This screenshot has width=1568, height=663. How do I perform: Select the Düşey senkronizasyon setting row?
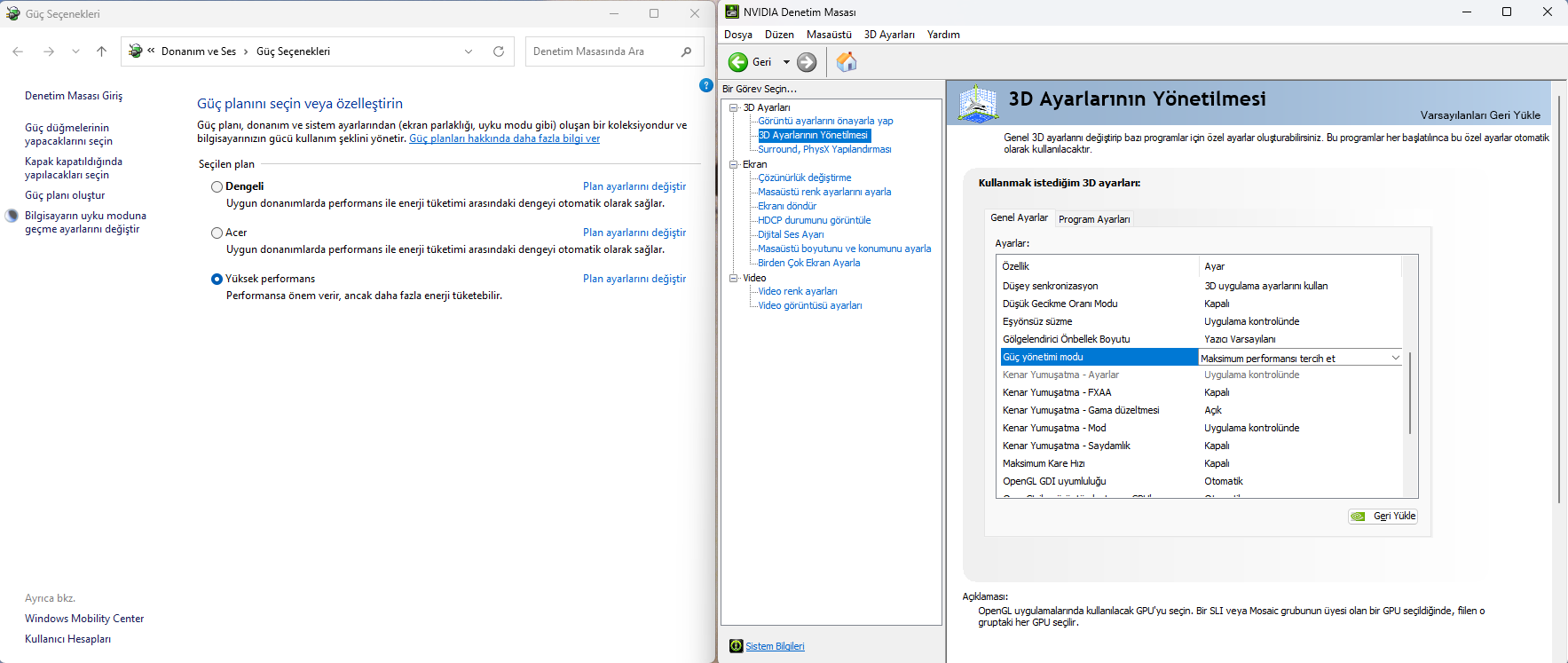1201,286
